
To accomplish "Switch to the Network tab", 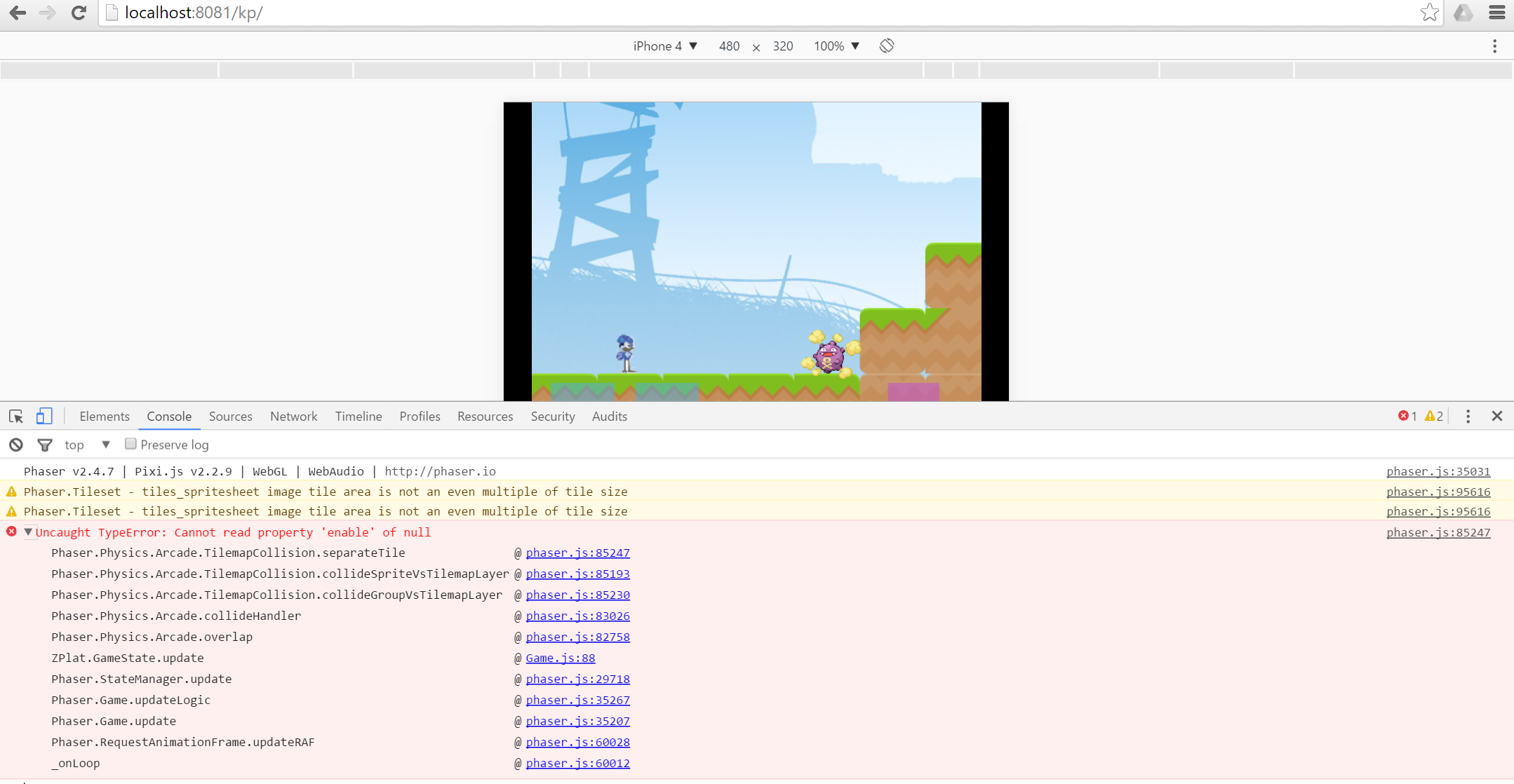I will tap(294, 417).
